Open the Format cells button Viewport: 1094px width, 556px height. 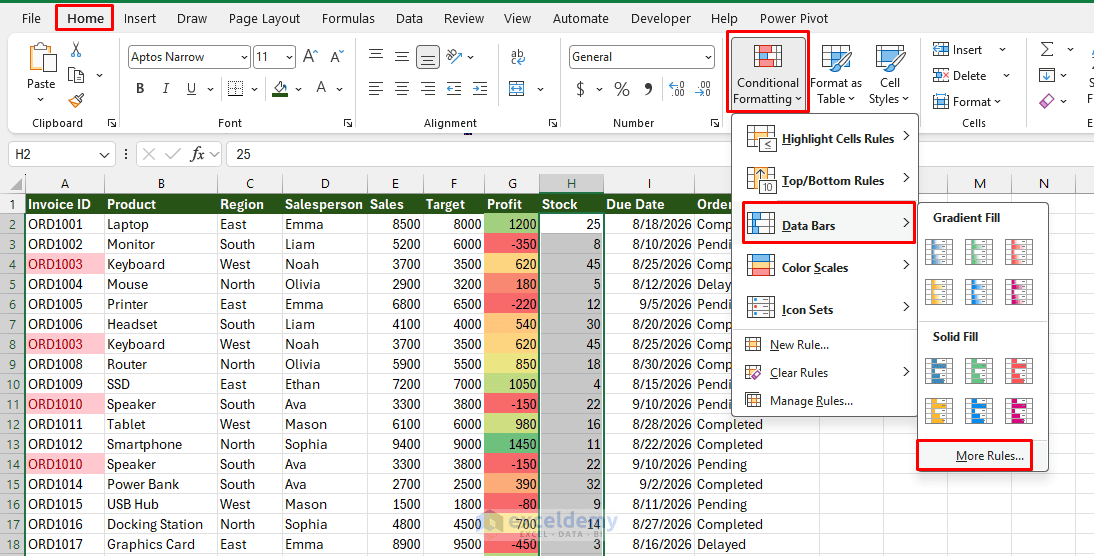click(x=966, y=101)
